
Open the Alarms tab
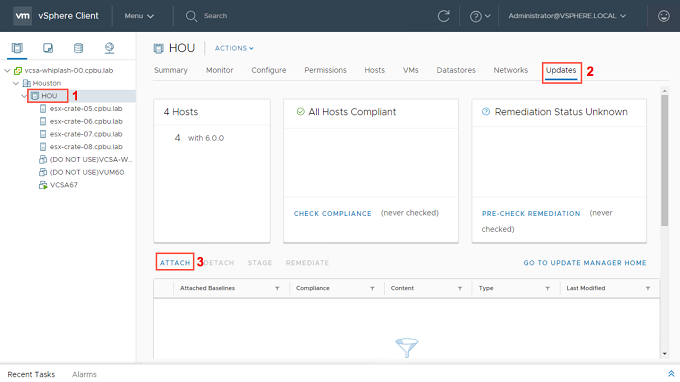(x=84, y=374)
